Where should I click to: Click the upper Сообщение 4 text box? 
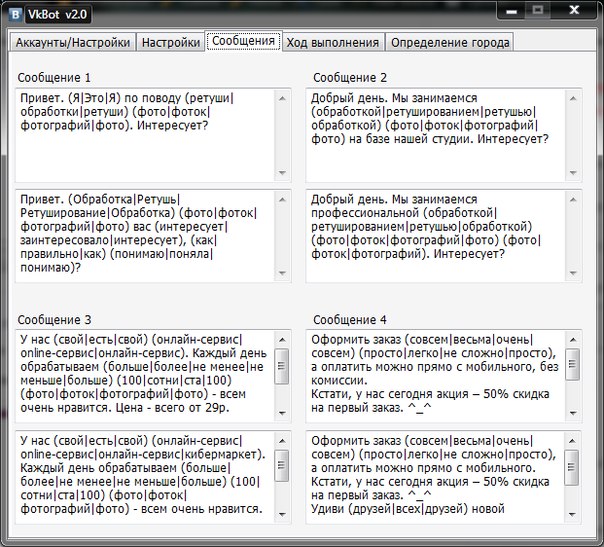pyautogui.click(x=435, y=373)
